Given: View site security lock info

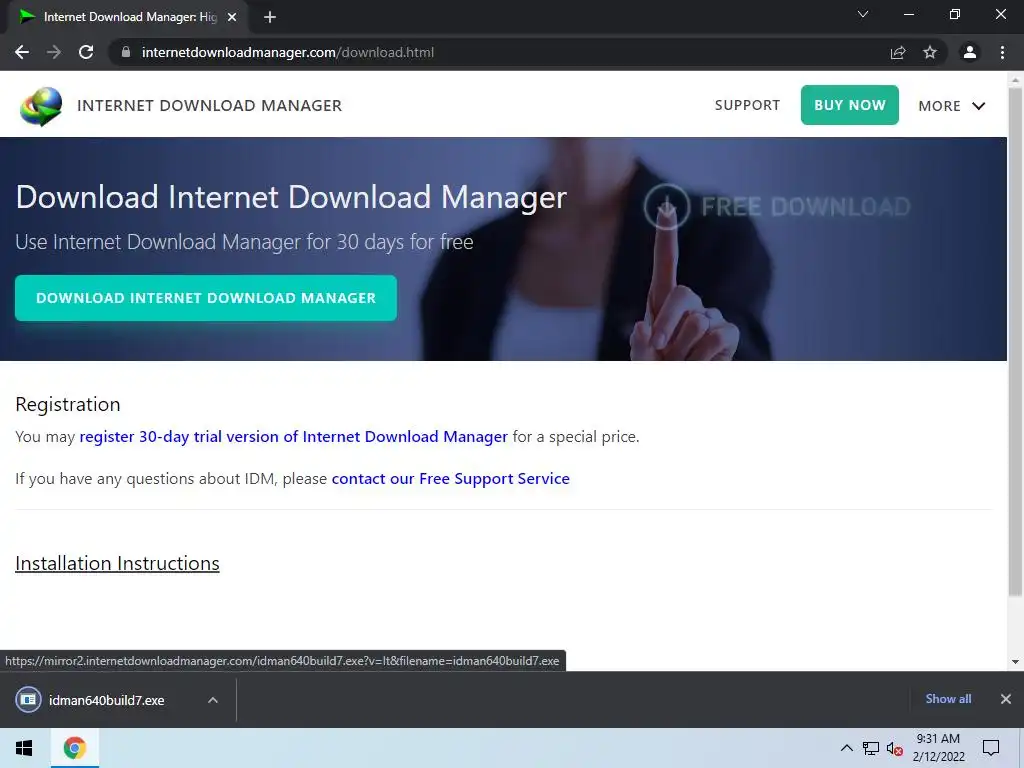Looking at the screenshot, I should pos(126,52).
